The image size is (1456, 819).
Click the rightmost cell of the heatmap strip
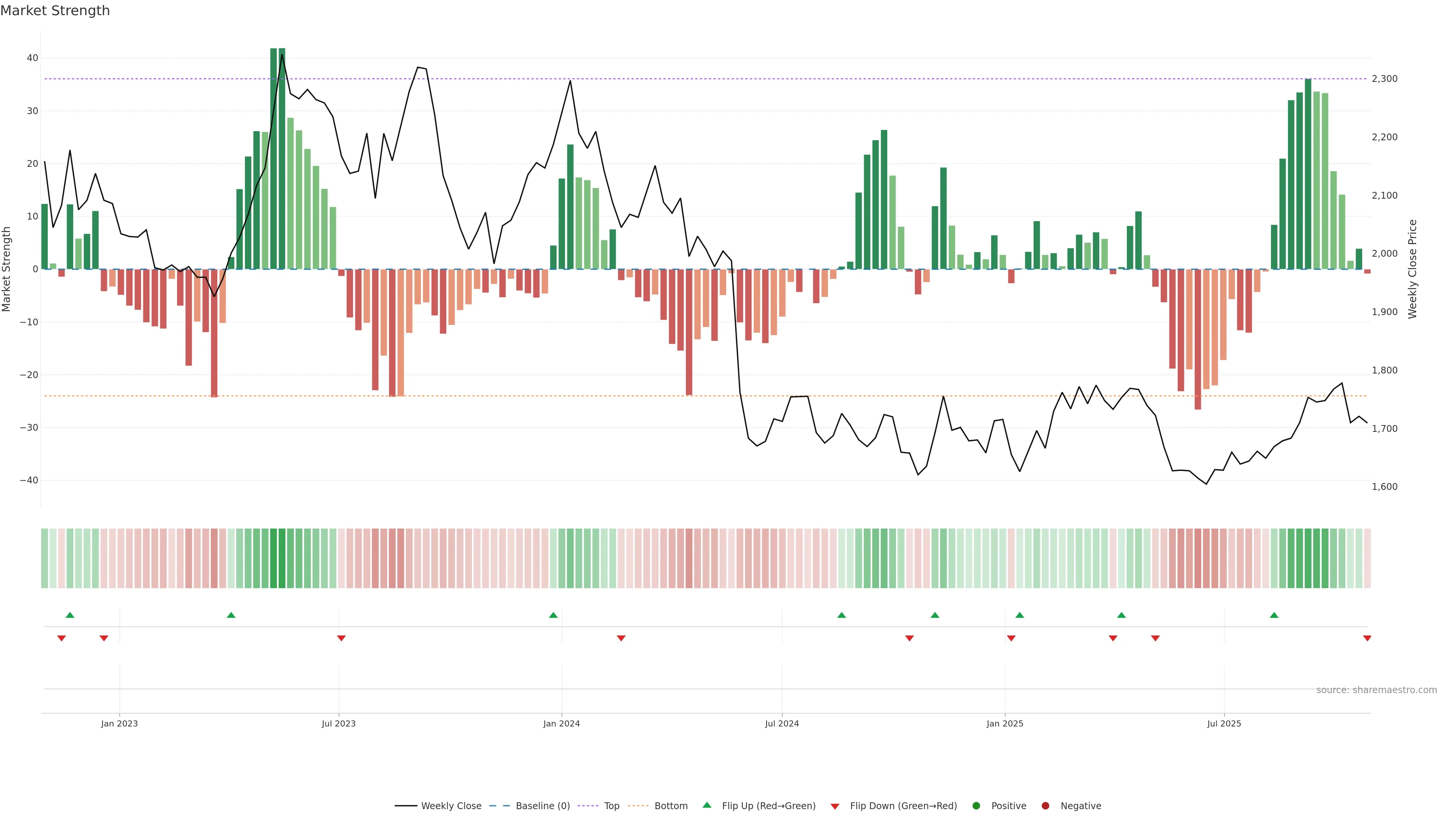click(1367, 559)
